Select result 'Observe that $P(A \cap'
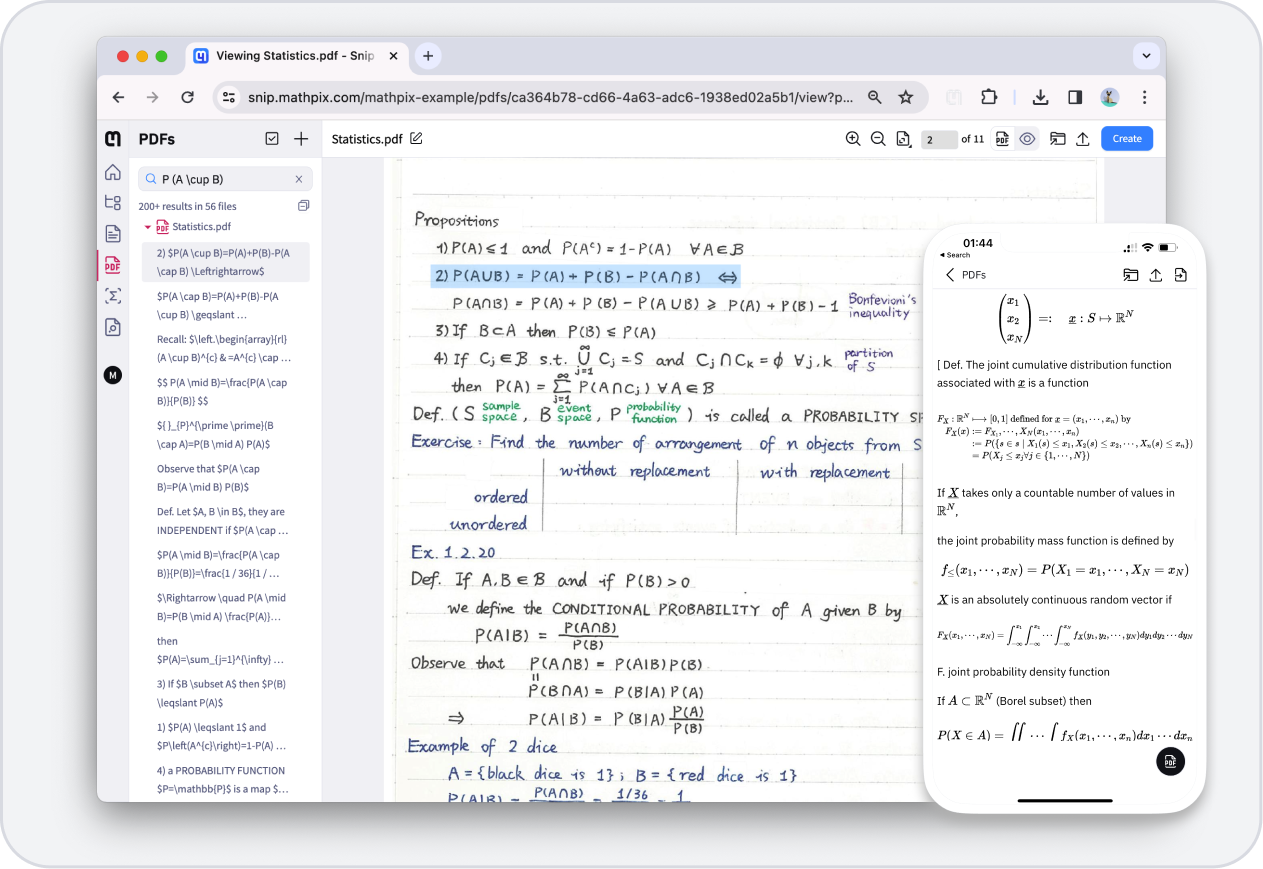Viewport: 1263px width, 869px height. tap(225, 477)
